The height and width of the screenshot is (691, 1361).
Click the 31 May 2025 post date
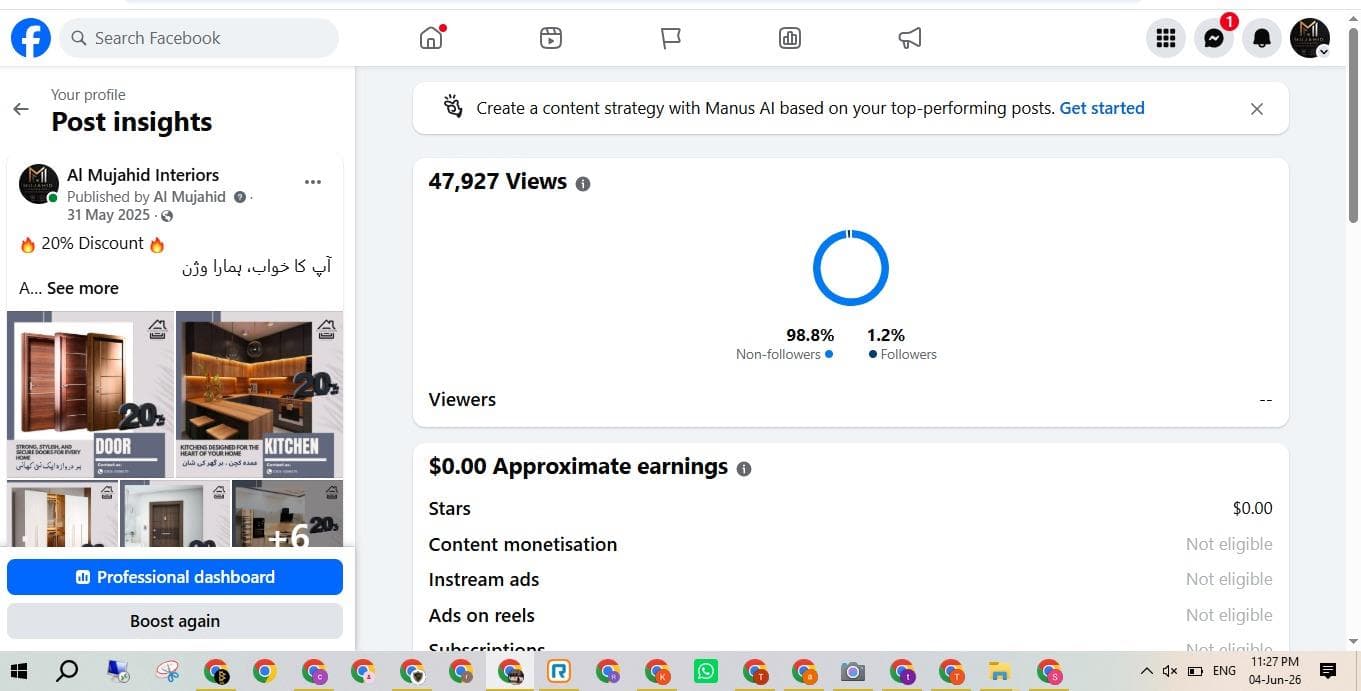108,215
